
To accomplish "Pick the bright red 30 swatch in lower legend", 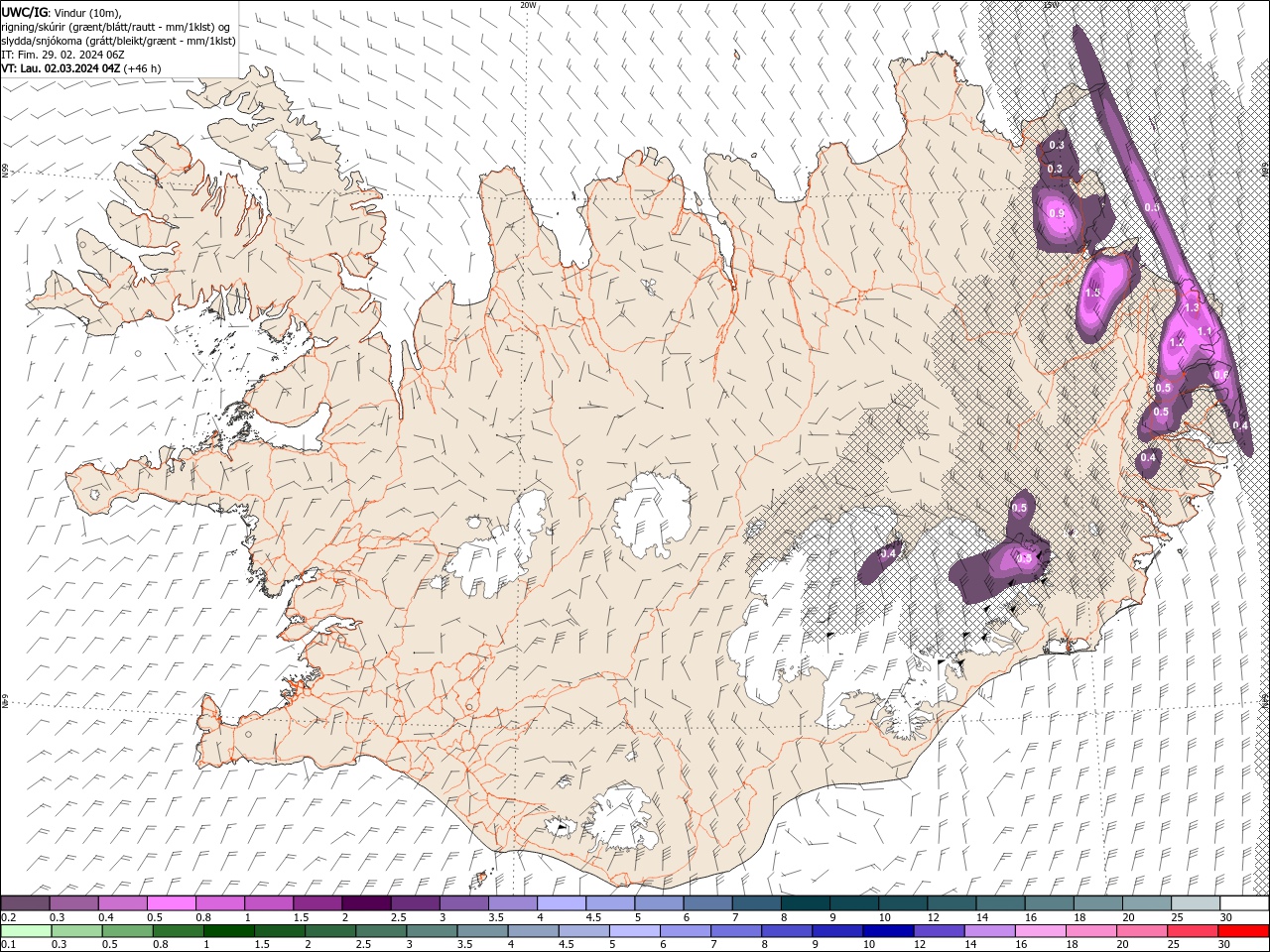I will click(1244, 931).
